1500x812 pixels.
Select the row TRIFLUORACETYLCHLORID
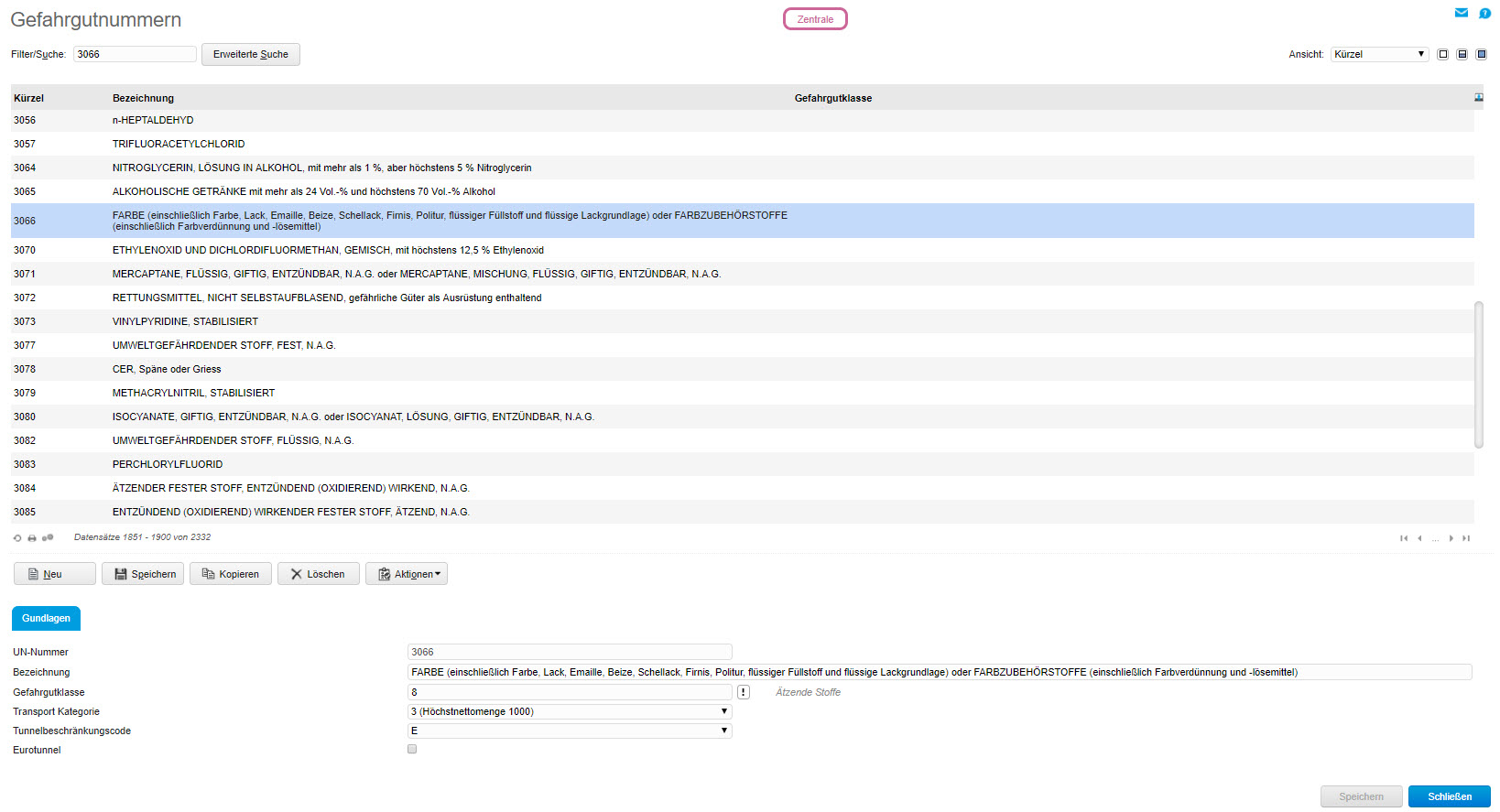tap(743, 144)
